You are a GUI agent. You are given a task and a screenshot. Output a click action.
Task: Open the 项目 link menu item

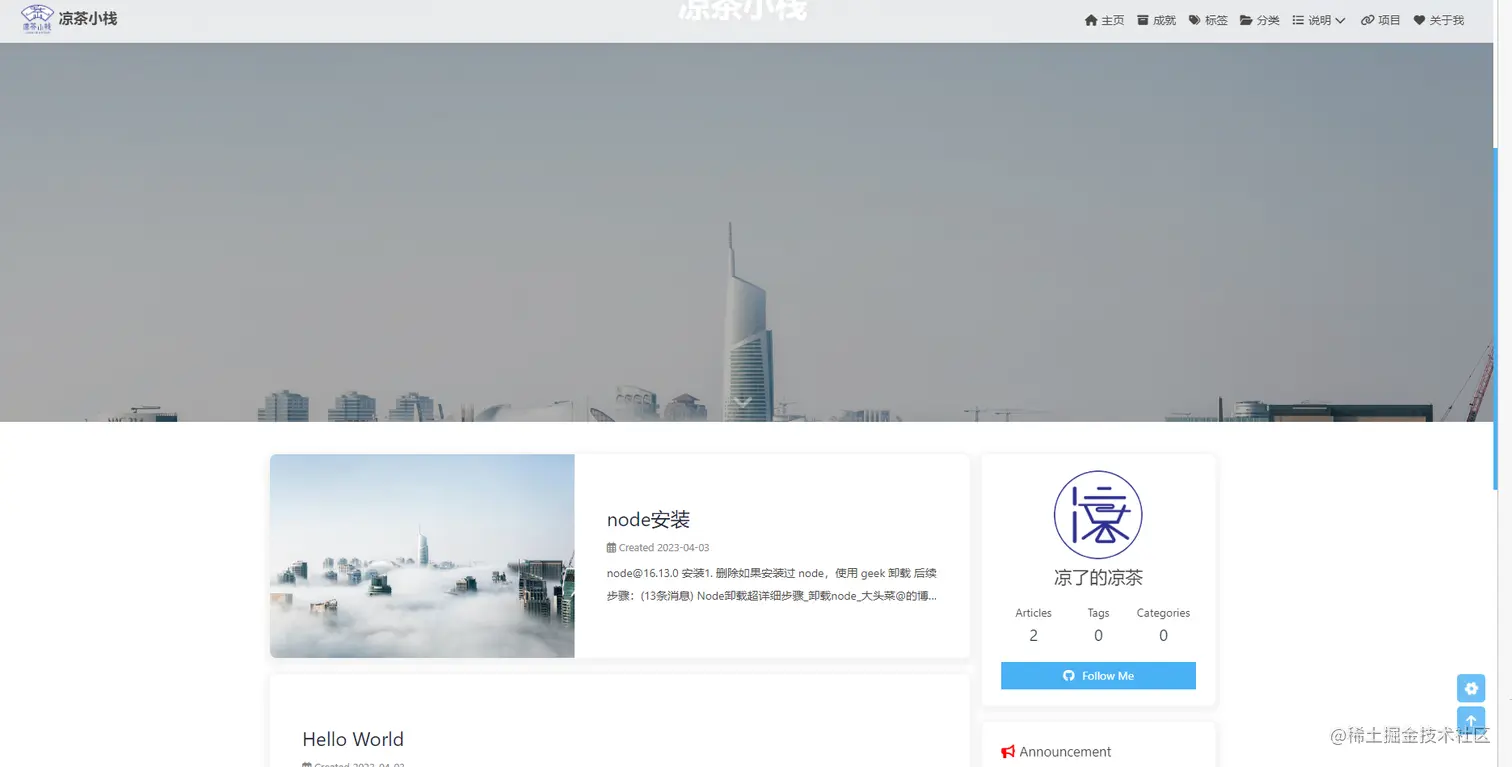coord(1381,20)
